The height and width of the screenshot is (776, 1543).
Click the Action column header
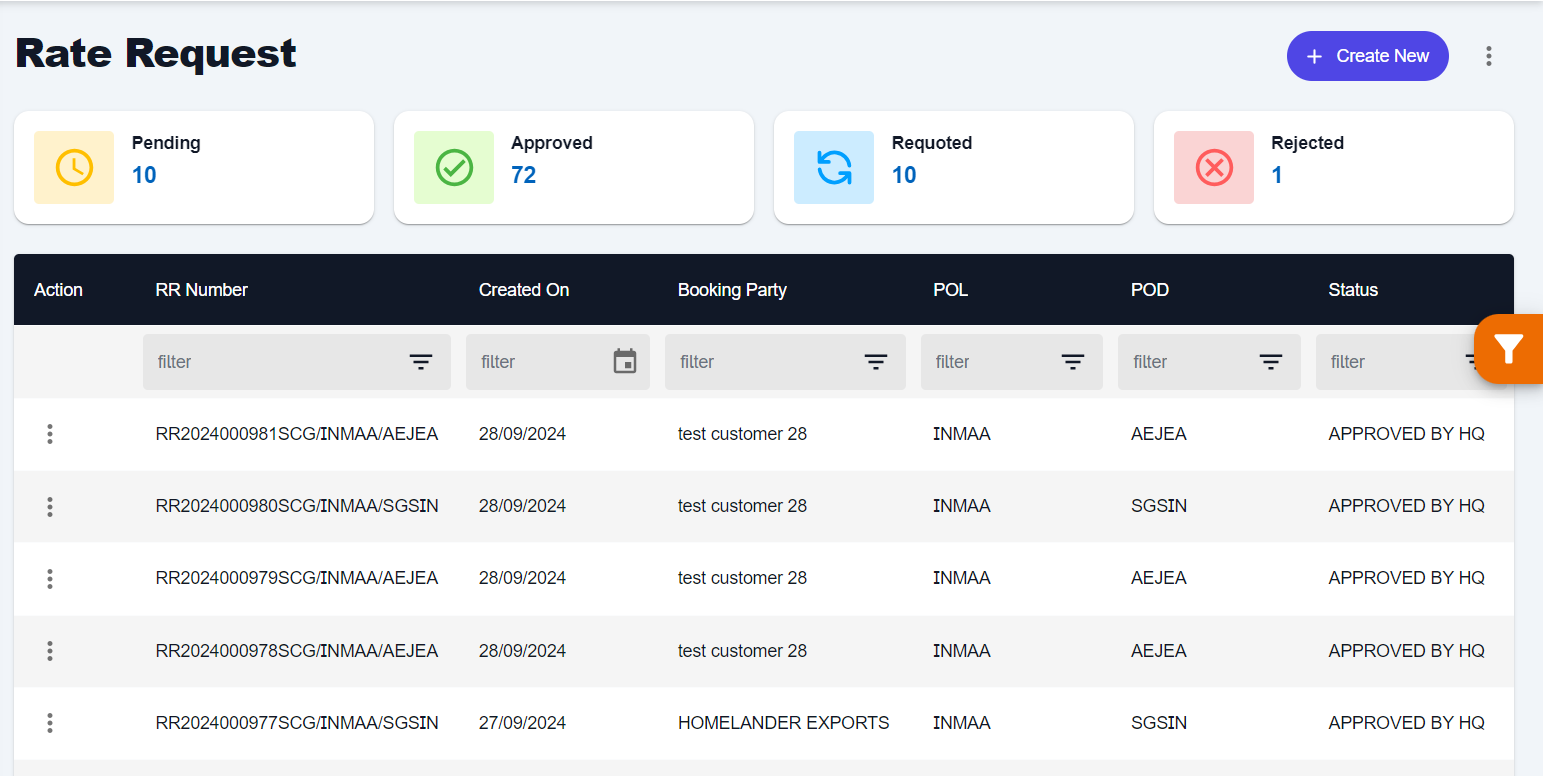(58, 290)
